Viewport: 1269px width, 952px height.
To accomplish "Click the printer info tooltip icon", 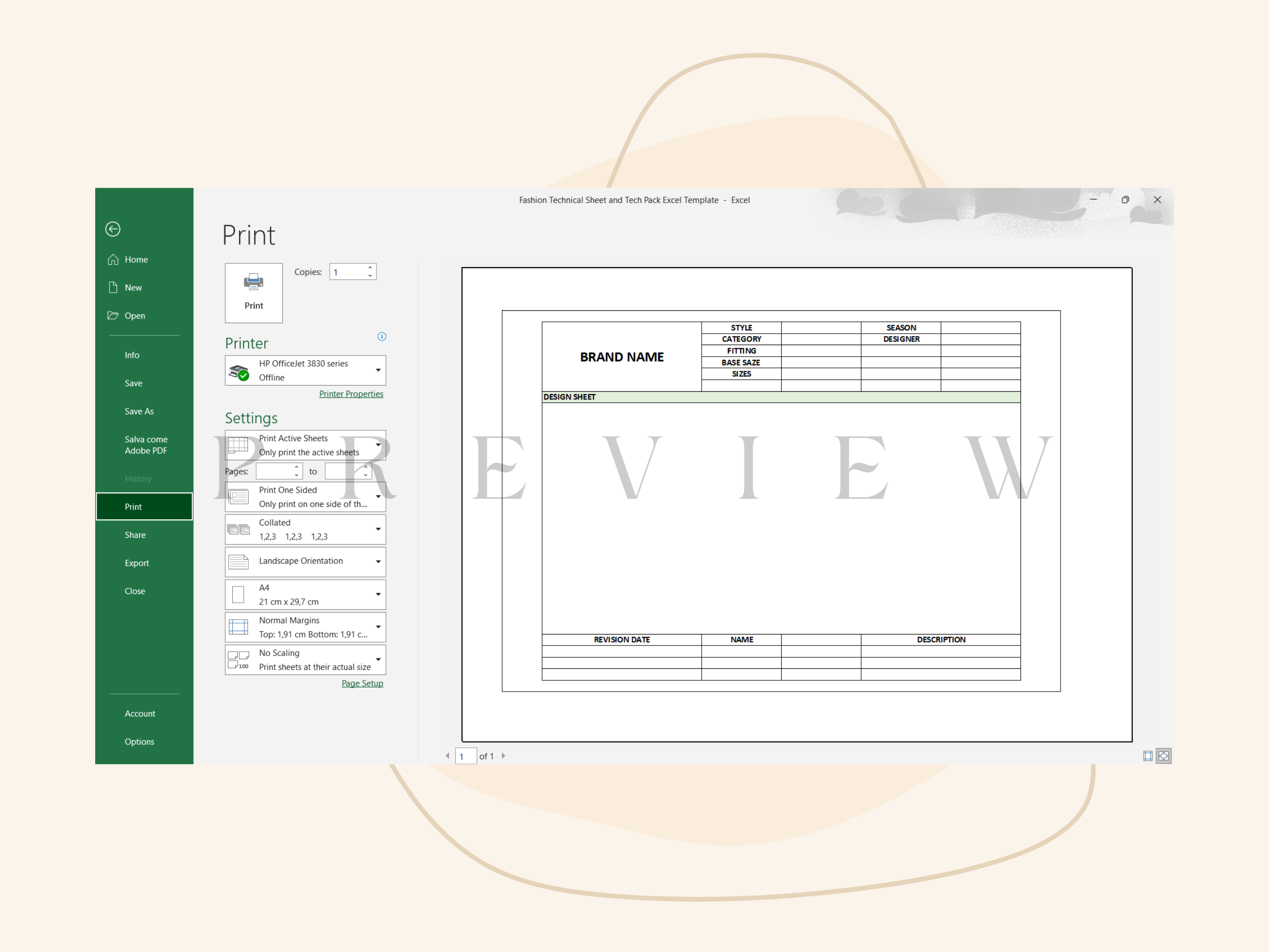I will (381, 336).
